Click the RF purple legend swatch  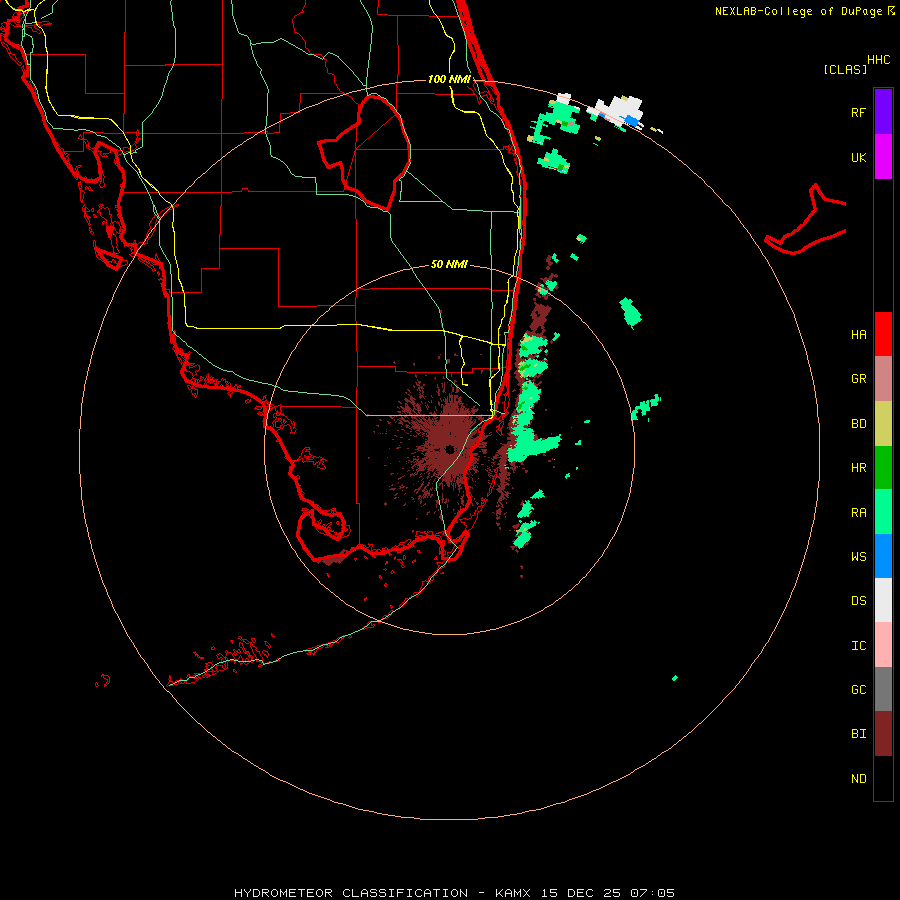[883, 112]
